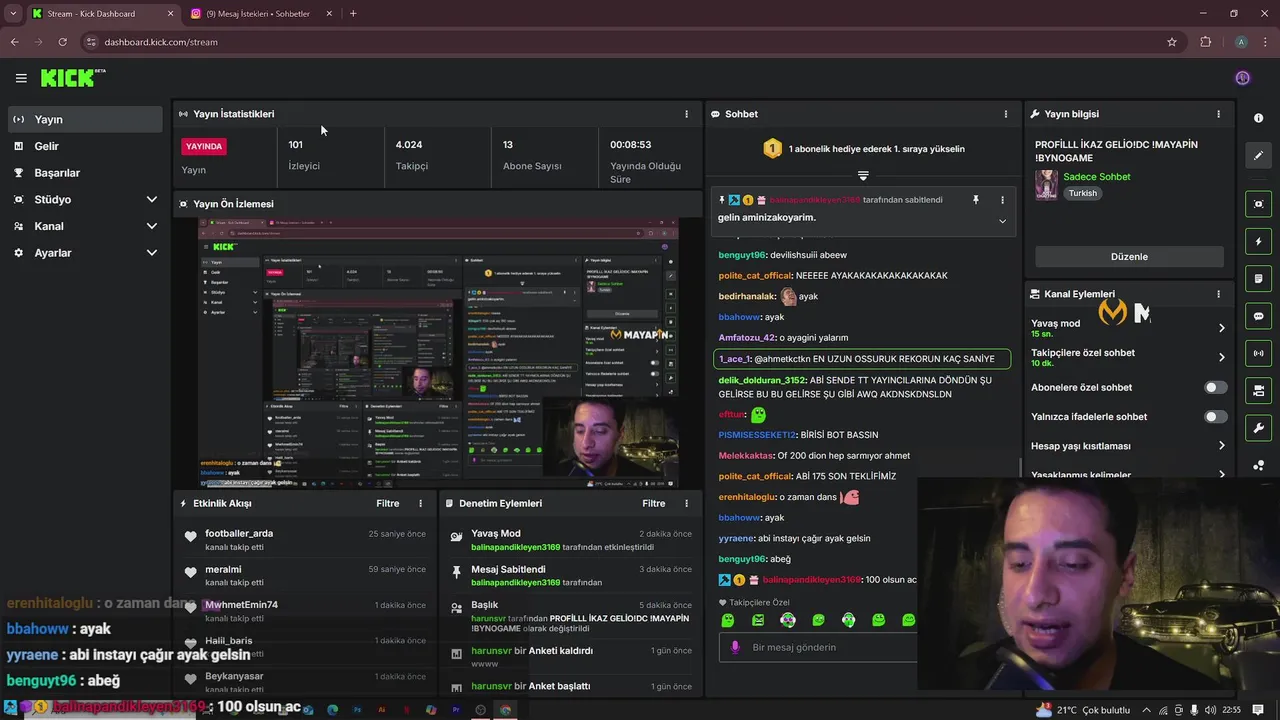Image resolution: width=1280 pixels, height=720 pixels.
Task: Click the volume icon in system tray
Action: [1211, 710]
